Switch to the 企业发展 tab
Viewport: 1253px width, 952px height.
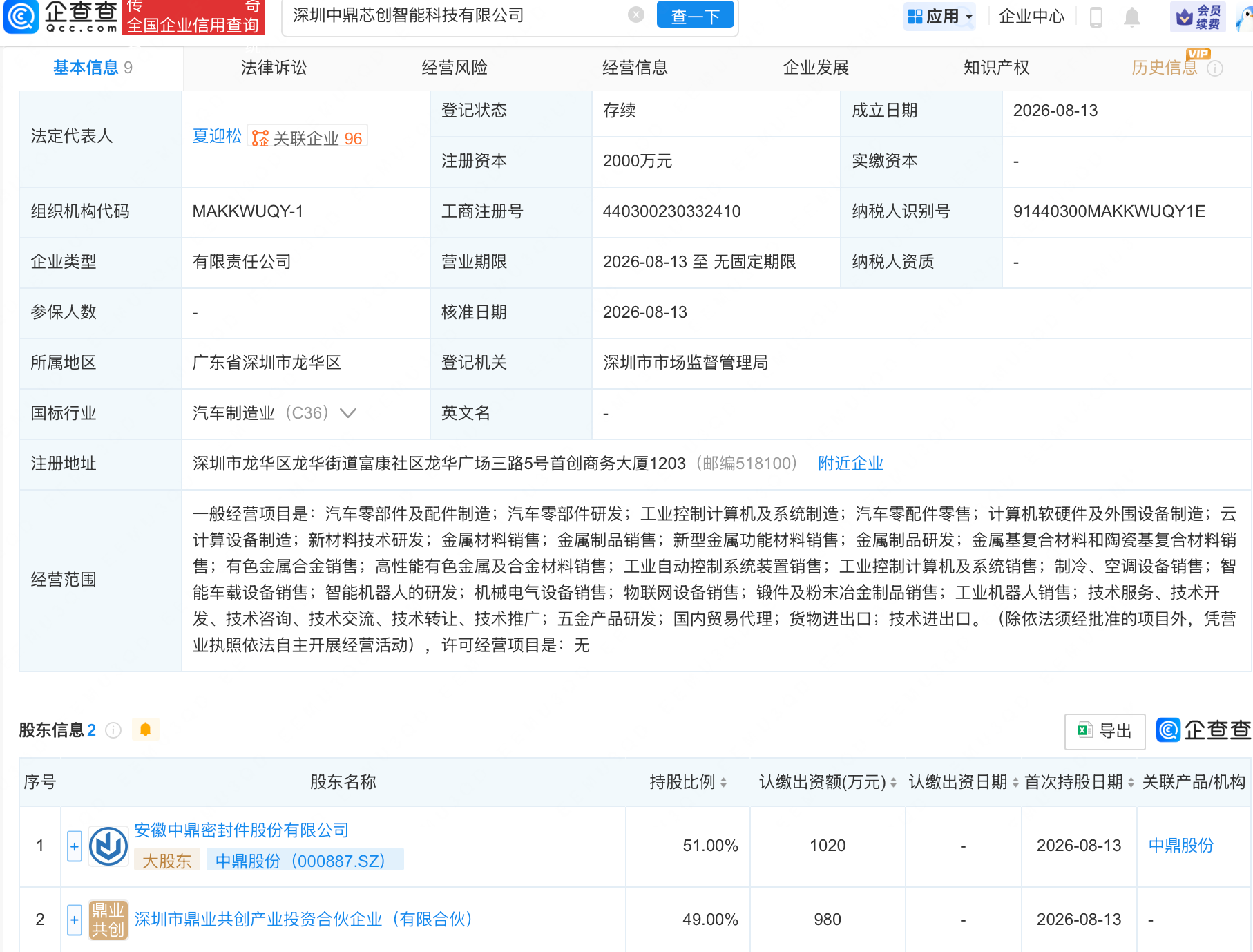[816, 68]
